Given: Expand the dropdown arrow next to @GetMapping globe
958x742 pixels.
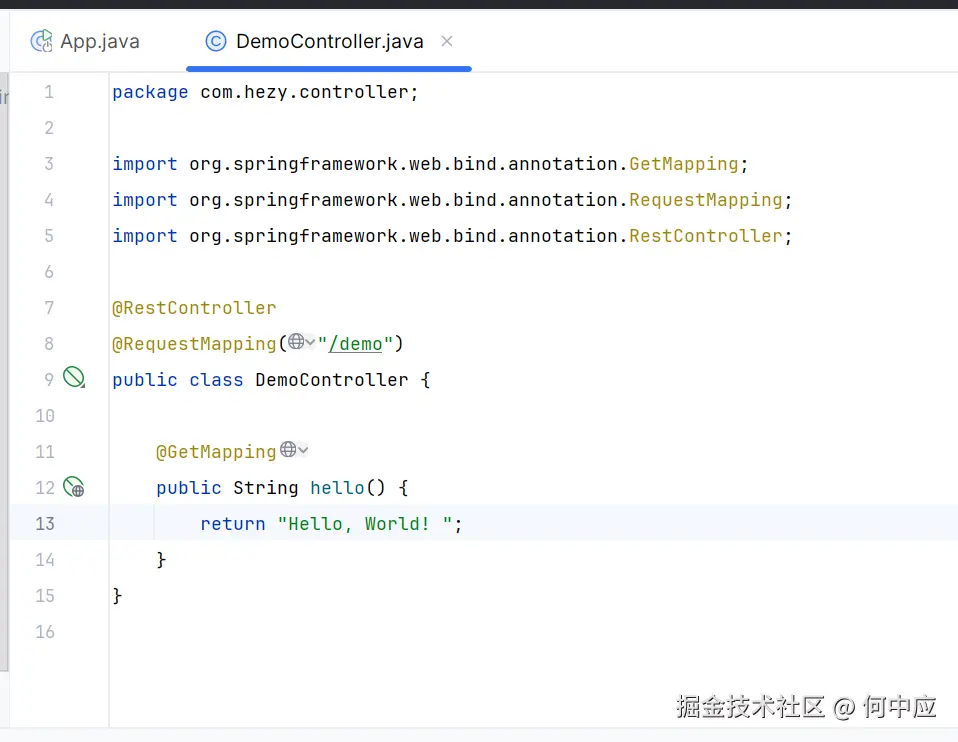Looking at the screenshot, I should click(303, 450).
